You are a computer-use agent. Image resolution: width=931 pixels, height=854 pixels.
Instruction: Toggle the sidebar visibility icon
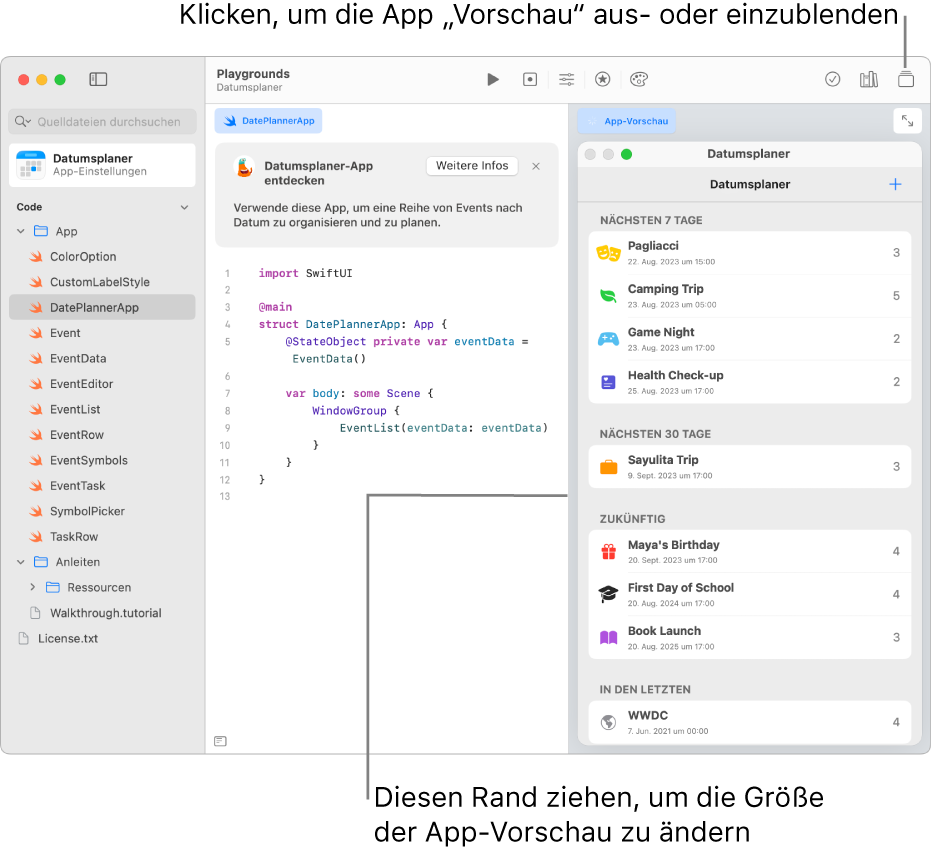tap(98, 79)
